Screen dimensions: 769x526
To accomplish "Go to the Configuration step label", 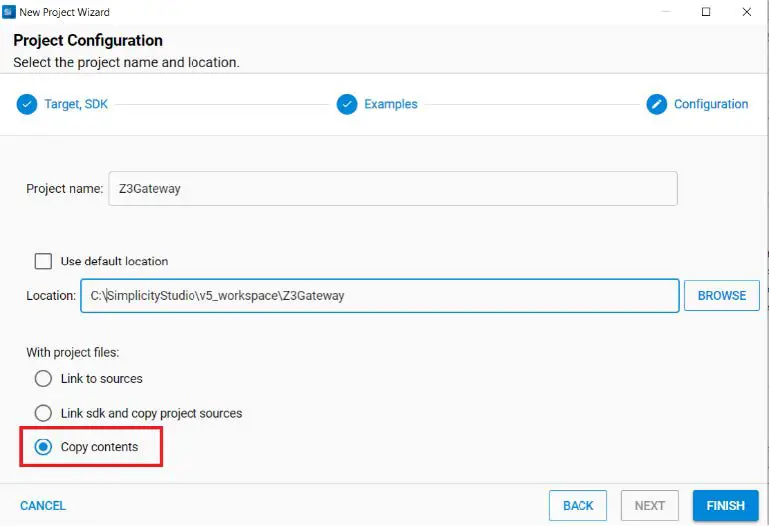I will [711, 104].
